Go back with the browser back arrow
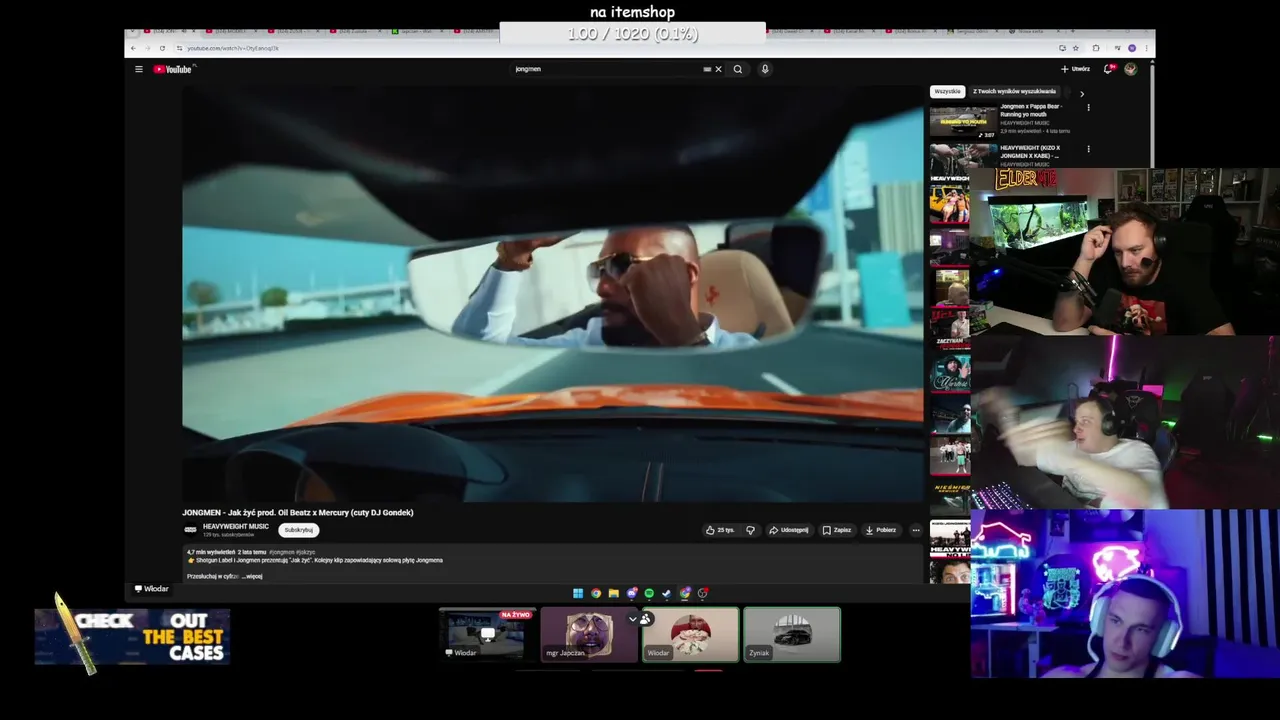The image size is (1280, 720). [133, 48]
